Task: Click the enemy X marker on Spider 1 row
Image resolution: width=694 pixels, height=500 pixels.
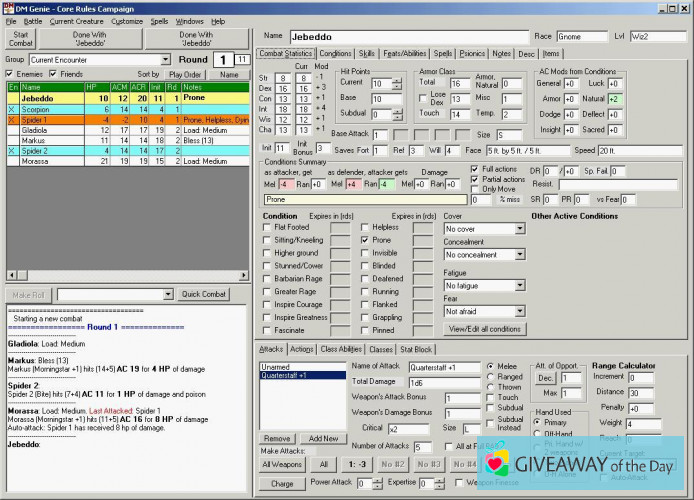Action: (12, 119)
